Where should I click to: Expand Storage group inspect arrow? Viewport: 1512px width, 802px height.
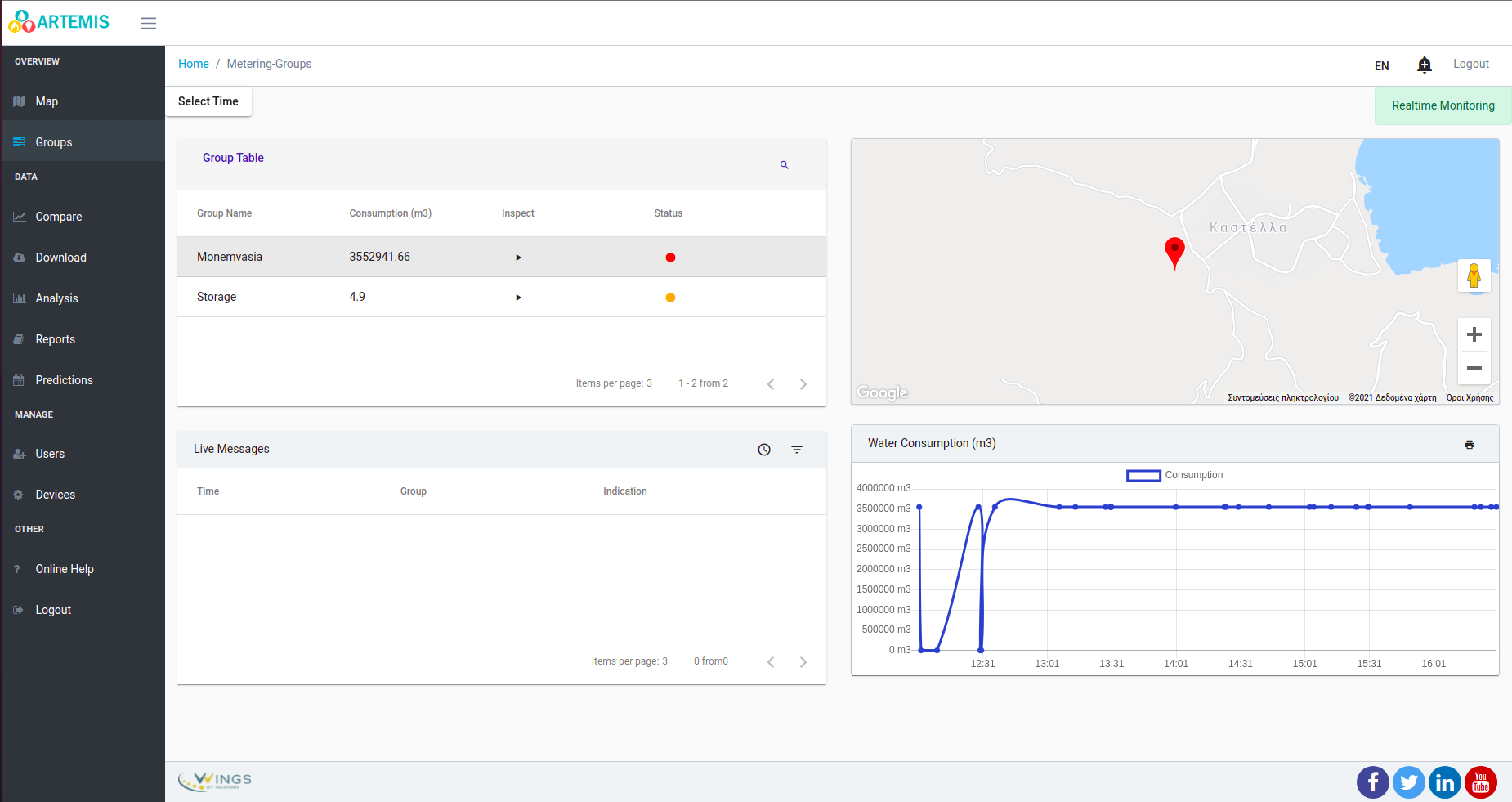pos(518,298)
